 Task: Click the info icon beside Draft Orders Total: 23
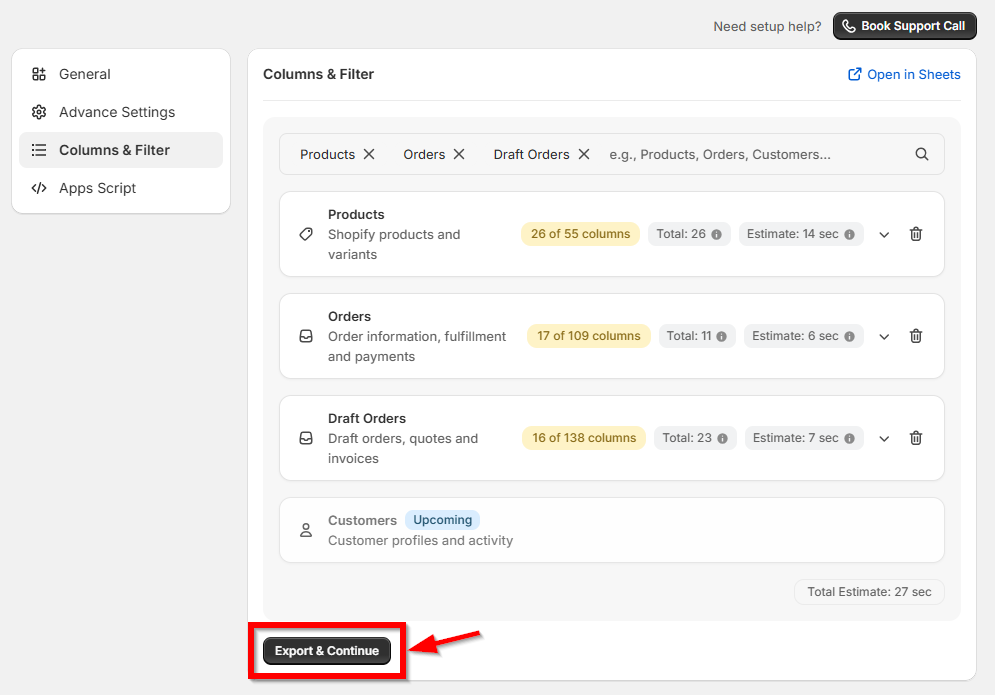722,439
